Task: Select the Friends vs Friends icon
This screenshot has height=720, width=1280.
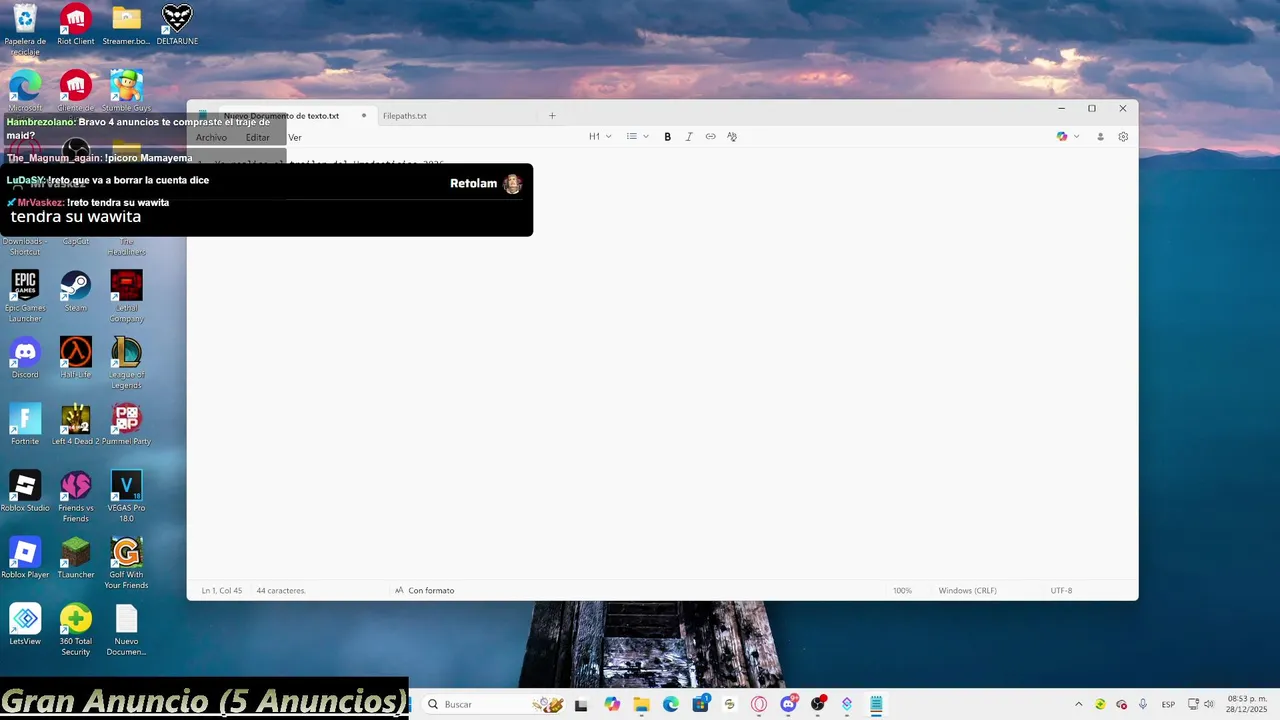Action: point(76,497)
